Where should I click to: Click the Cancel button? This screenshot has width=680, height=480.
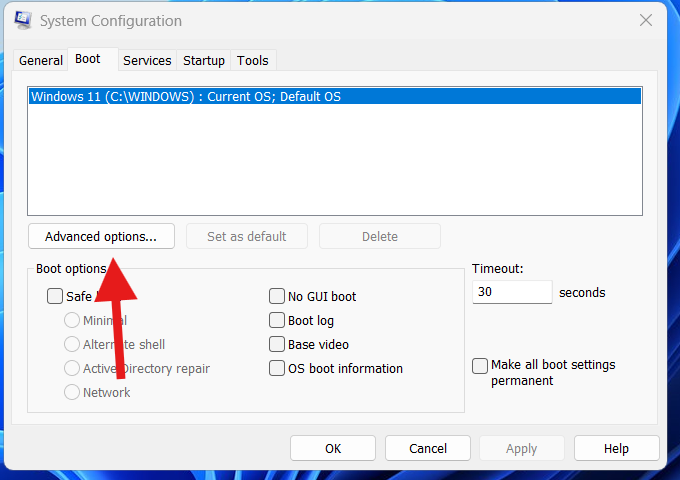(428, 448)
